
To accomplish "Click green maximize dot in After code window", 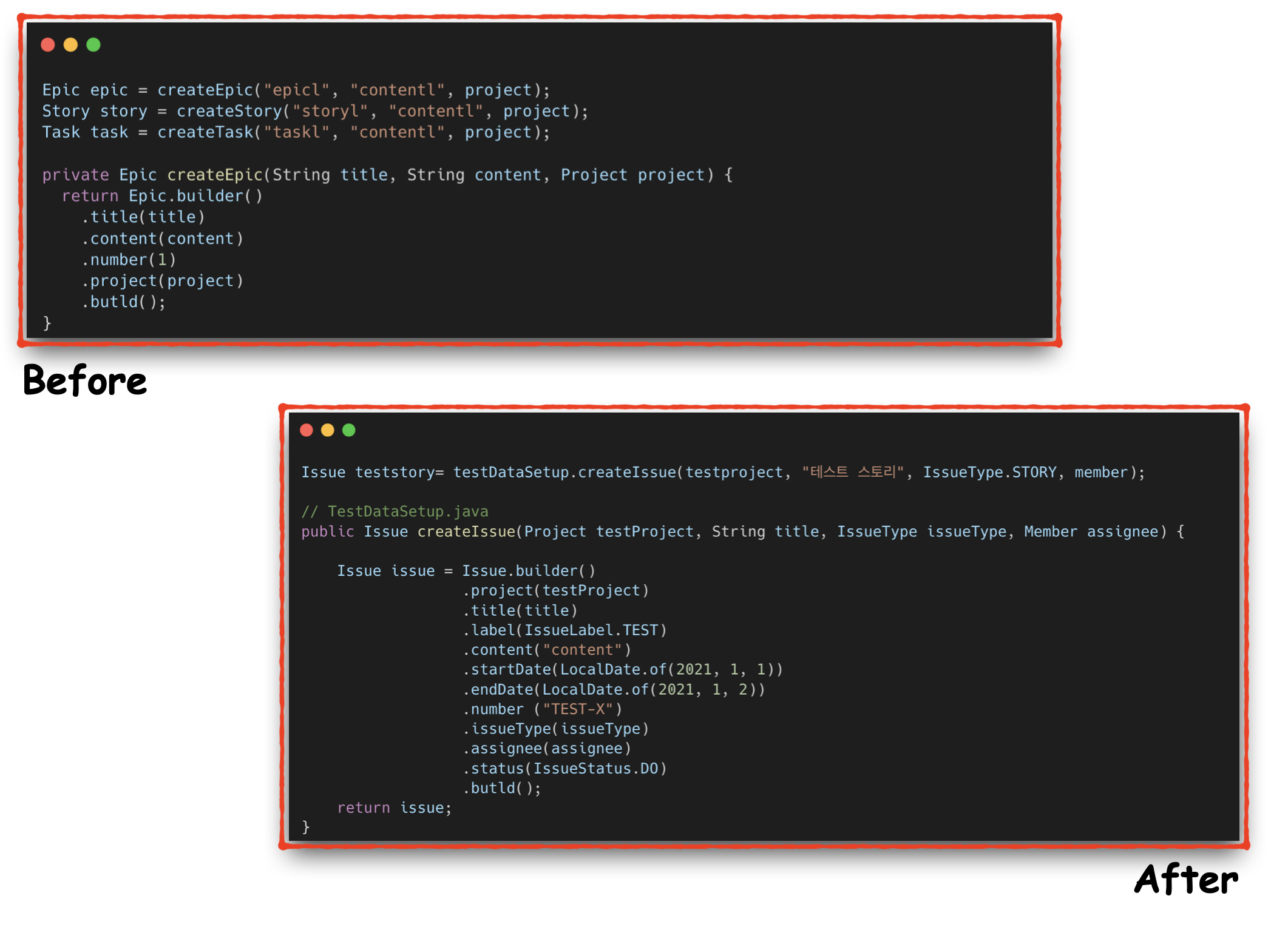I will [x=349, y=430].
